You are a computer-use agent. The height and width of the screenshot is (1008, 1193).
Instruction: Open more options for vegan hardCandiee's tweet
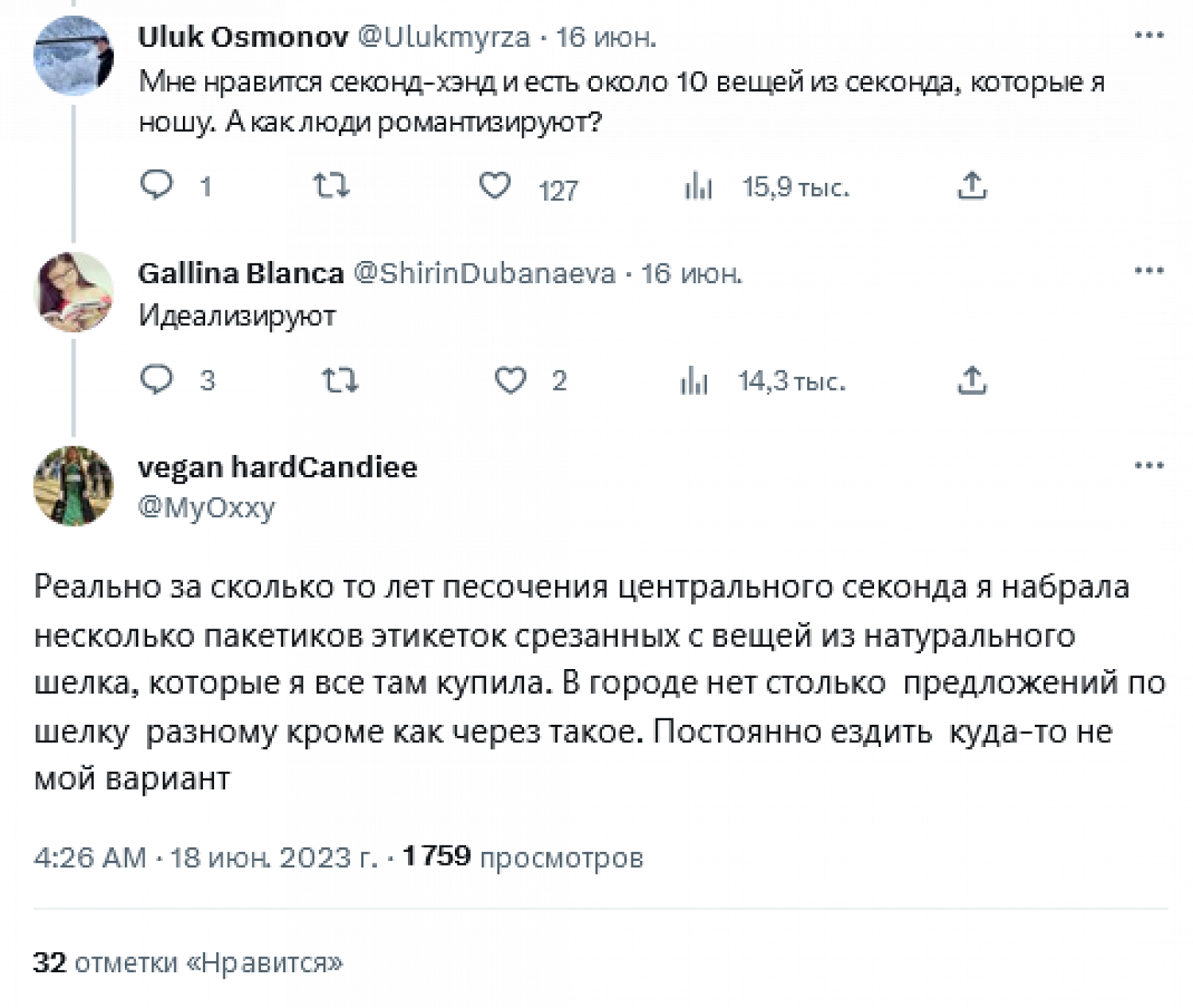[1148, 466]
